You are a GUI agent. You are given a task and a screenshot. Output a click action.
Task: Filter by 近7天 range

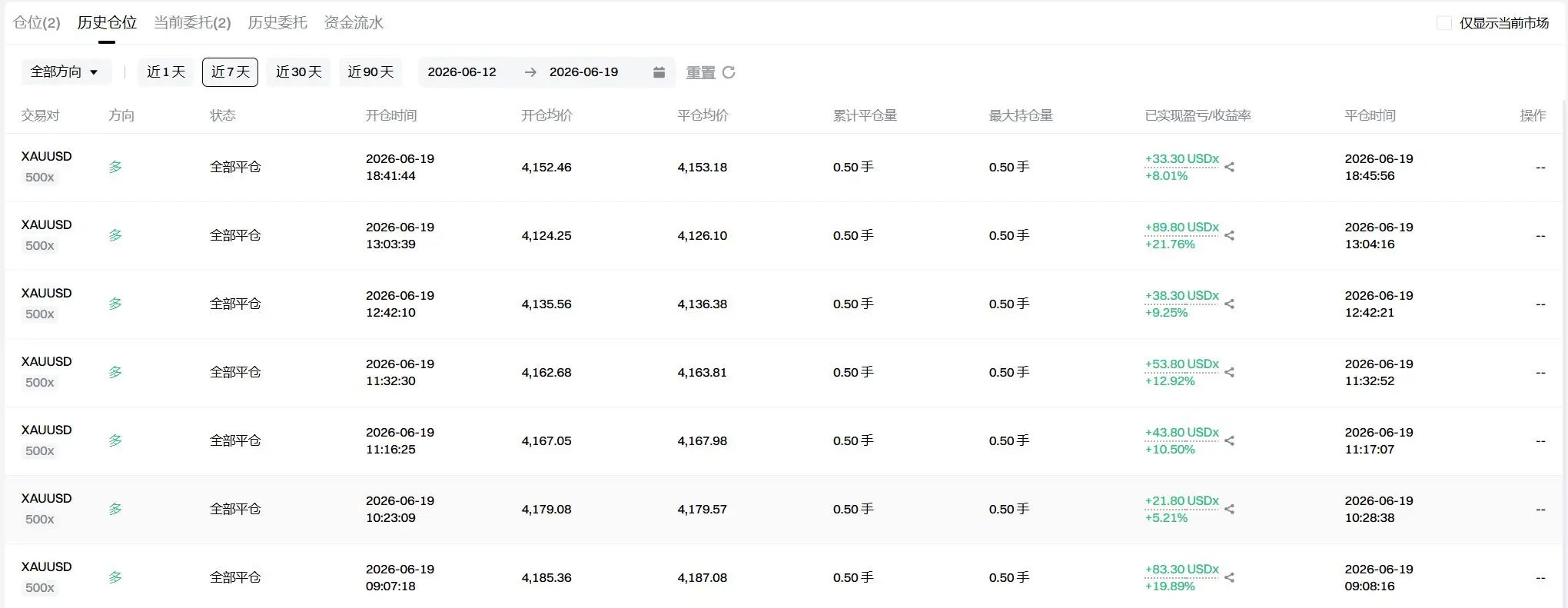click(230, 71)
